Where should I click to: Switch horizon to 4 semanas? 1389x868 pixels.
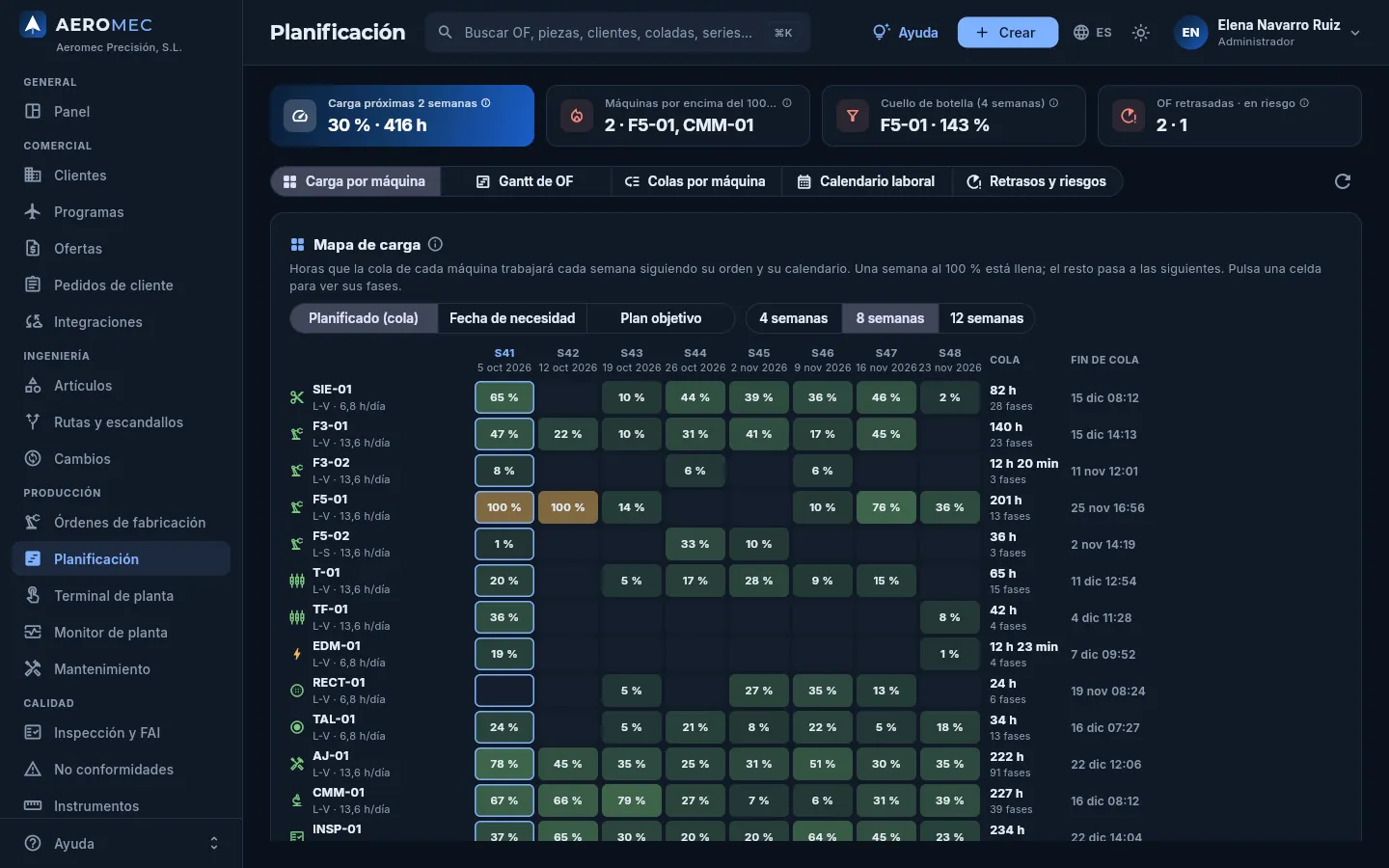793,318
